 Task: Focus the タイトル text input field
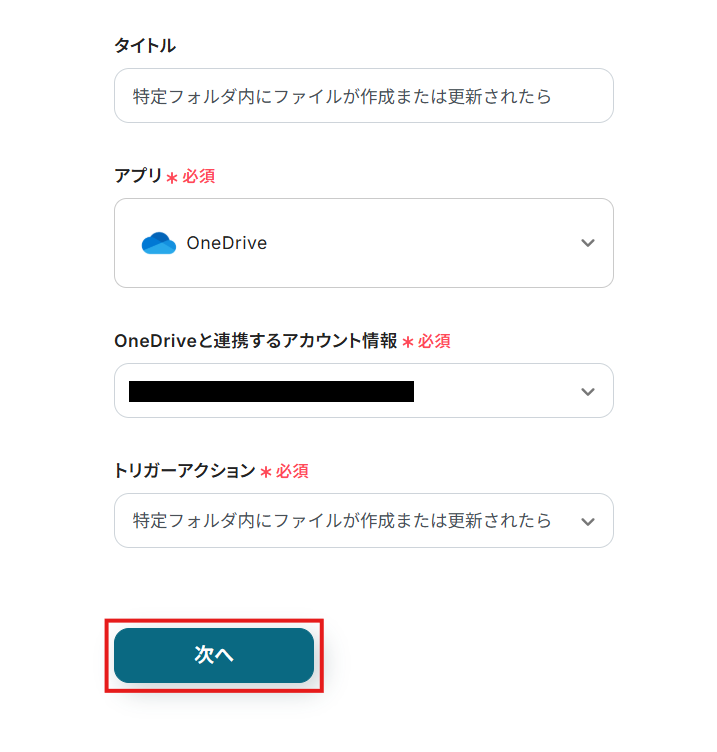tap(363, 96)
